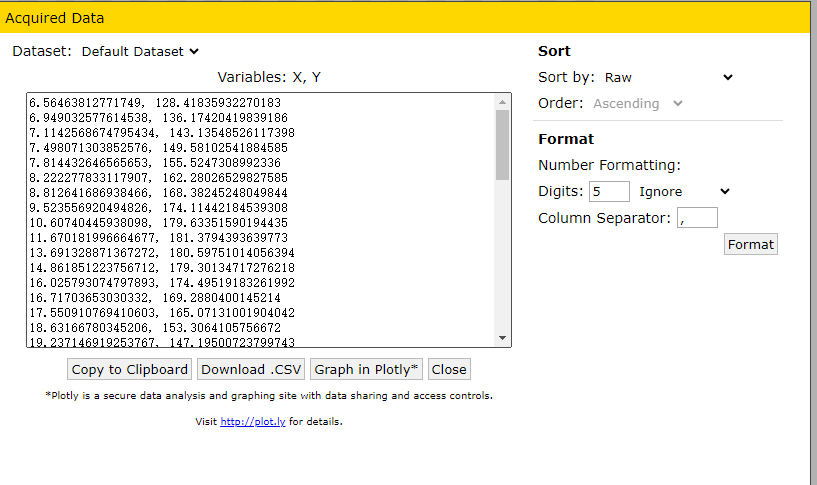
Task: Click Copy to Clipboard button
Action: pos(129,369)
